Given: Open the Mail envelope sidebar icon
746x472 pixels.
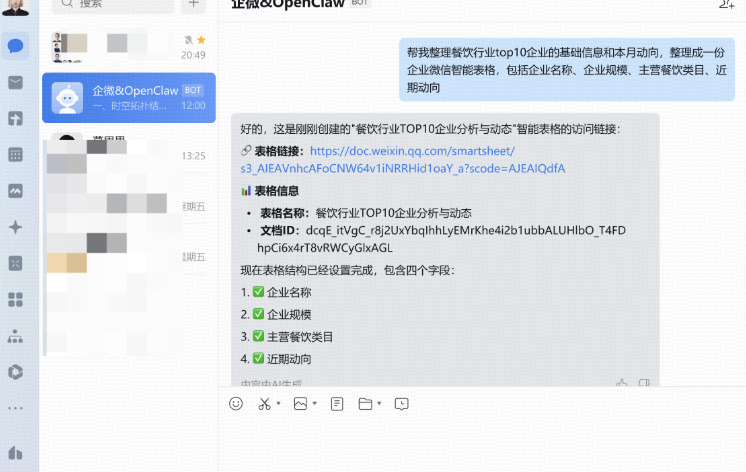Looking at the screenshot, I should pyautogui.click(x=15, y=82).
